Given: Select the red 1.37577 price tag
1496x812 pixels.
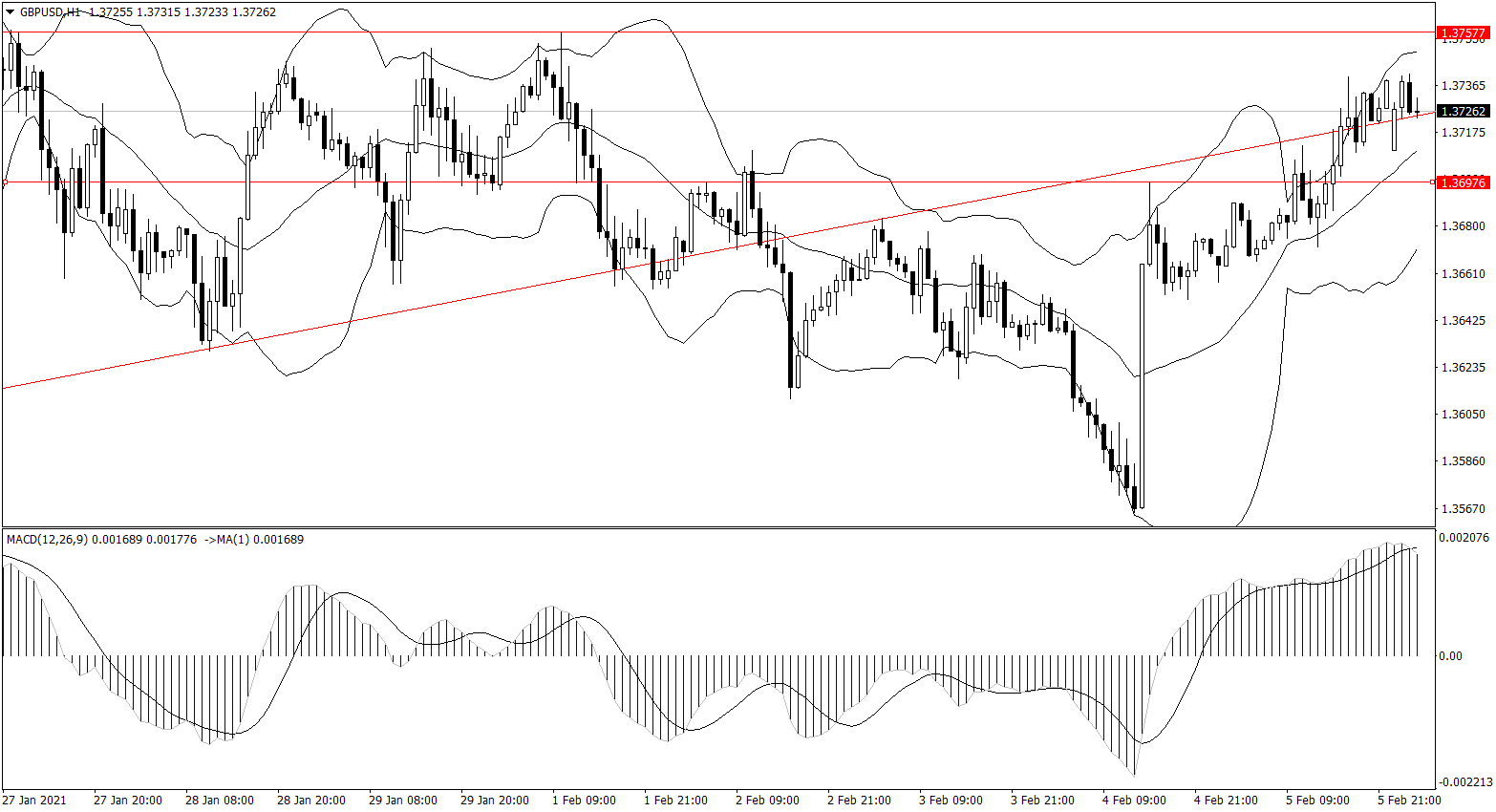Looking at the screenshot, I should tap(1463, 33).
